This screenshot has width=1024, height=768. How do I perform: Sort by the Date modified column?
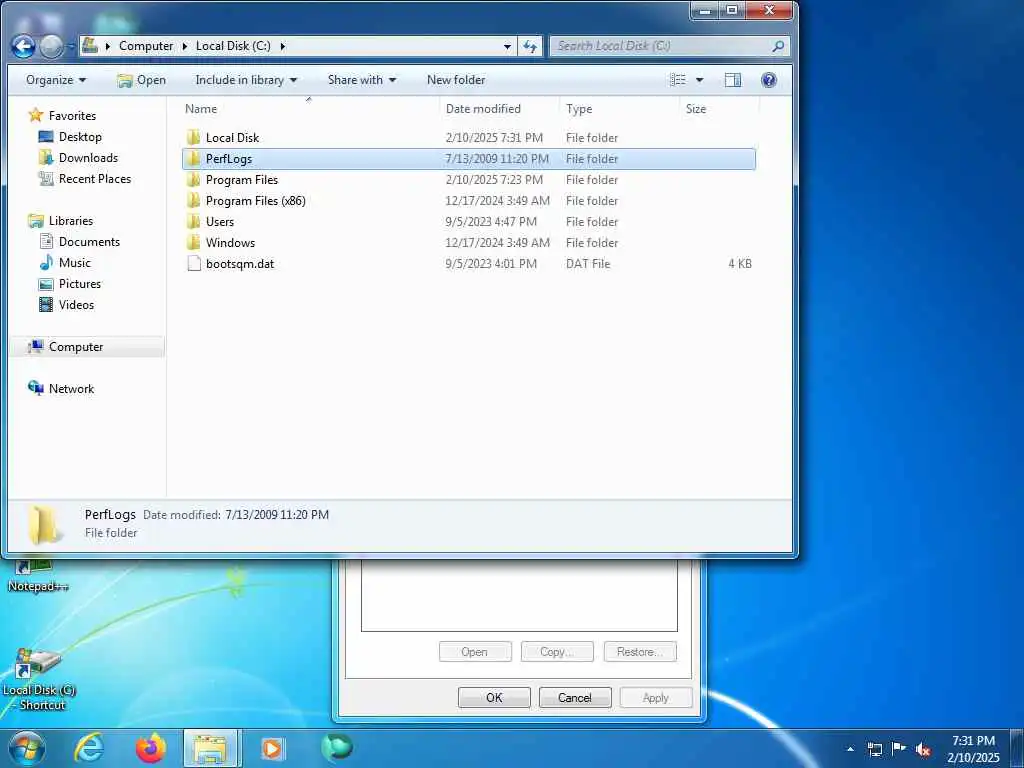pos(499,108)
